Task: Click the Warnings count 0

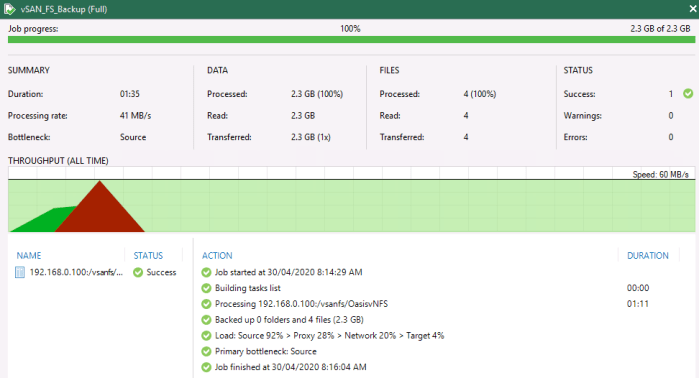Action: coord(671,116)
